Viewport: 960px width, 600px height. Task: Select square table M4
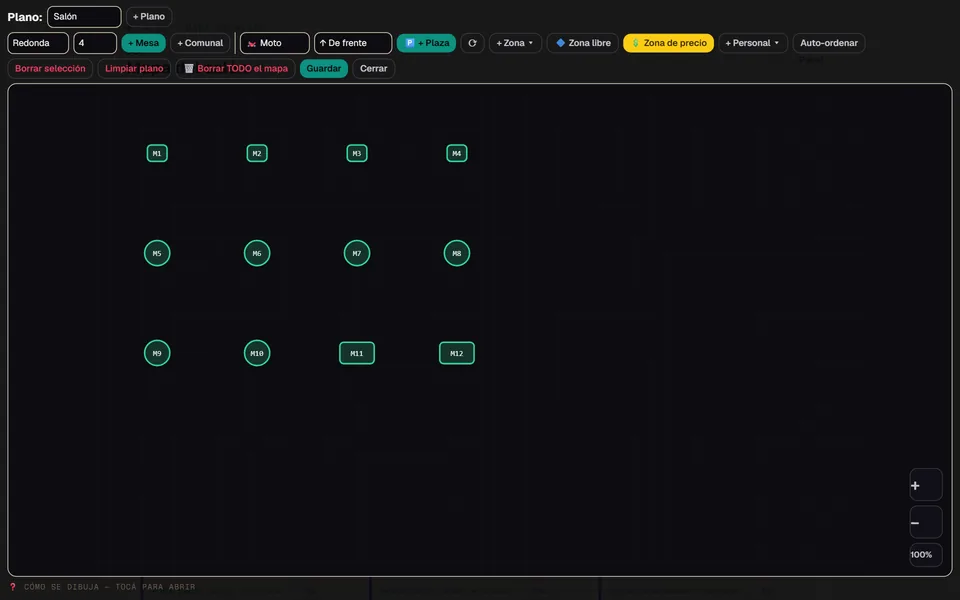click(457, 153)
